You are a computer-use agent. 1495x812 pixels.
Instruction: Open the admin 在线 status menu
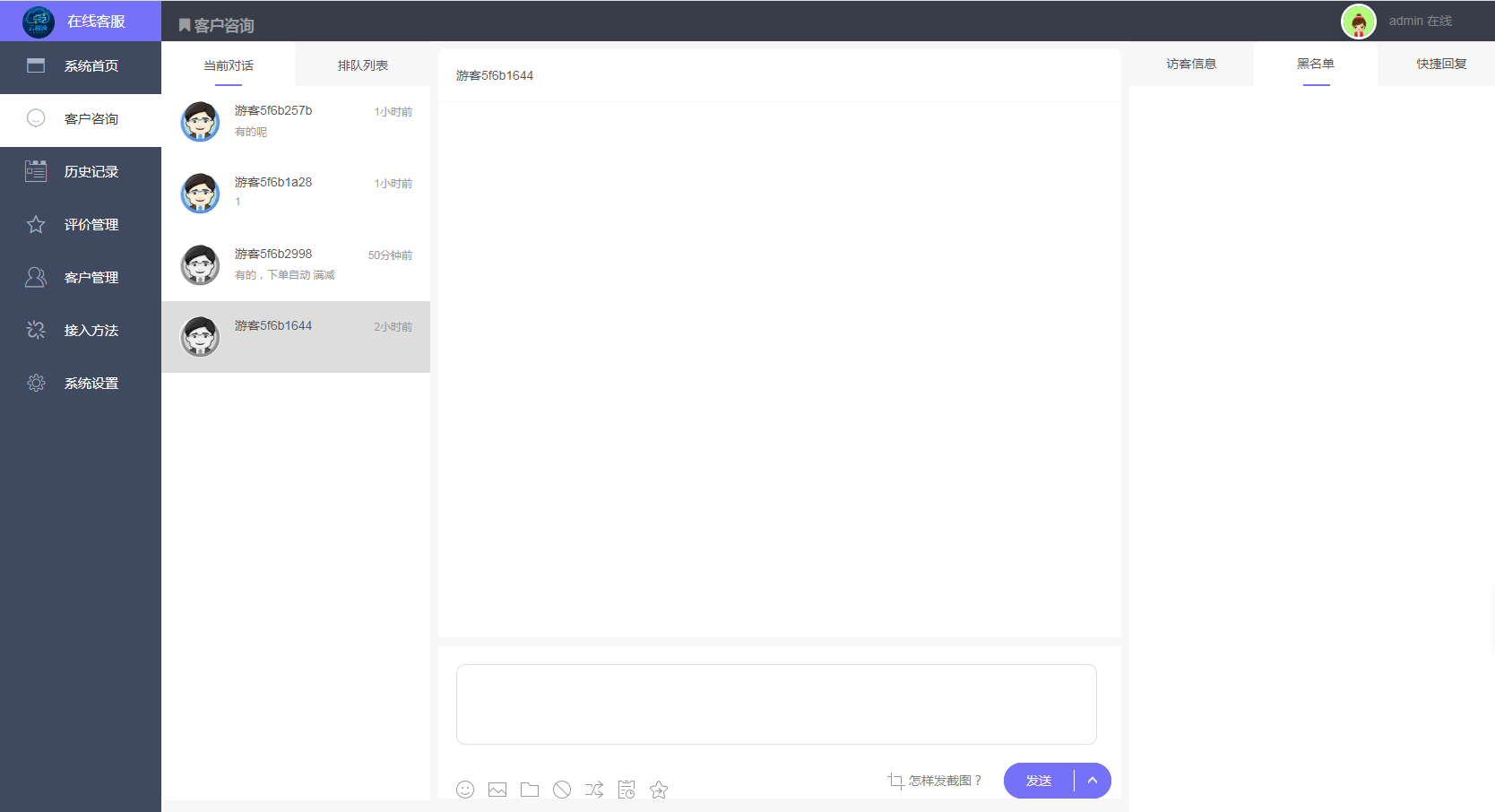coord(1421,21)
